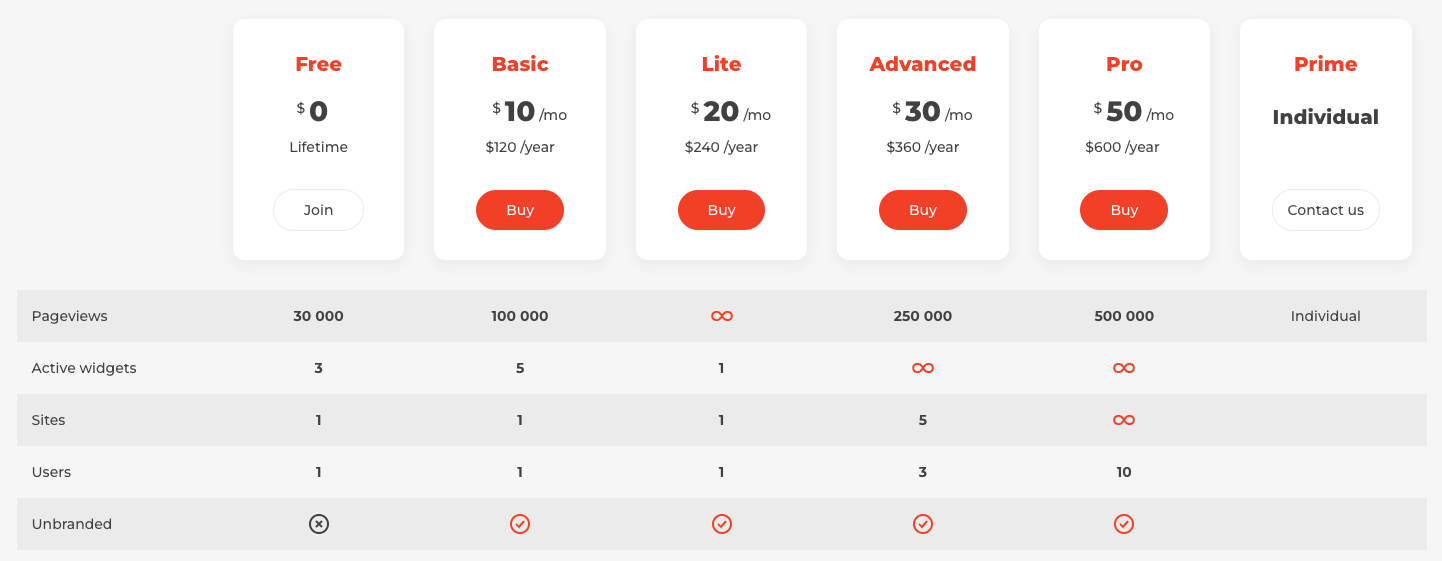
Task: Buy the Advanced $30 plan
Action: (922, 210)
